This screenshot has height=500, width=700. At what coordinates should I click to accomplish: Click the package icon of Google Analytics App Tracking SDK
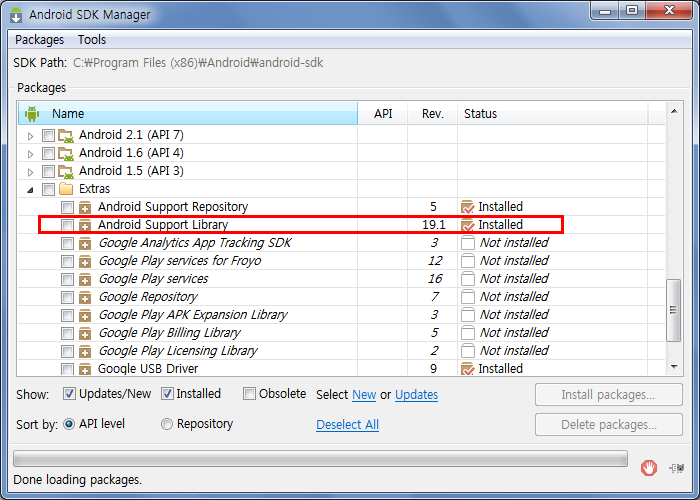coord(85,243)
